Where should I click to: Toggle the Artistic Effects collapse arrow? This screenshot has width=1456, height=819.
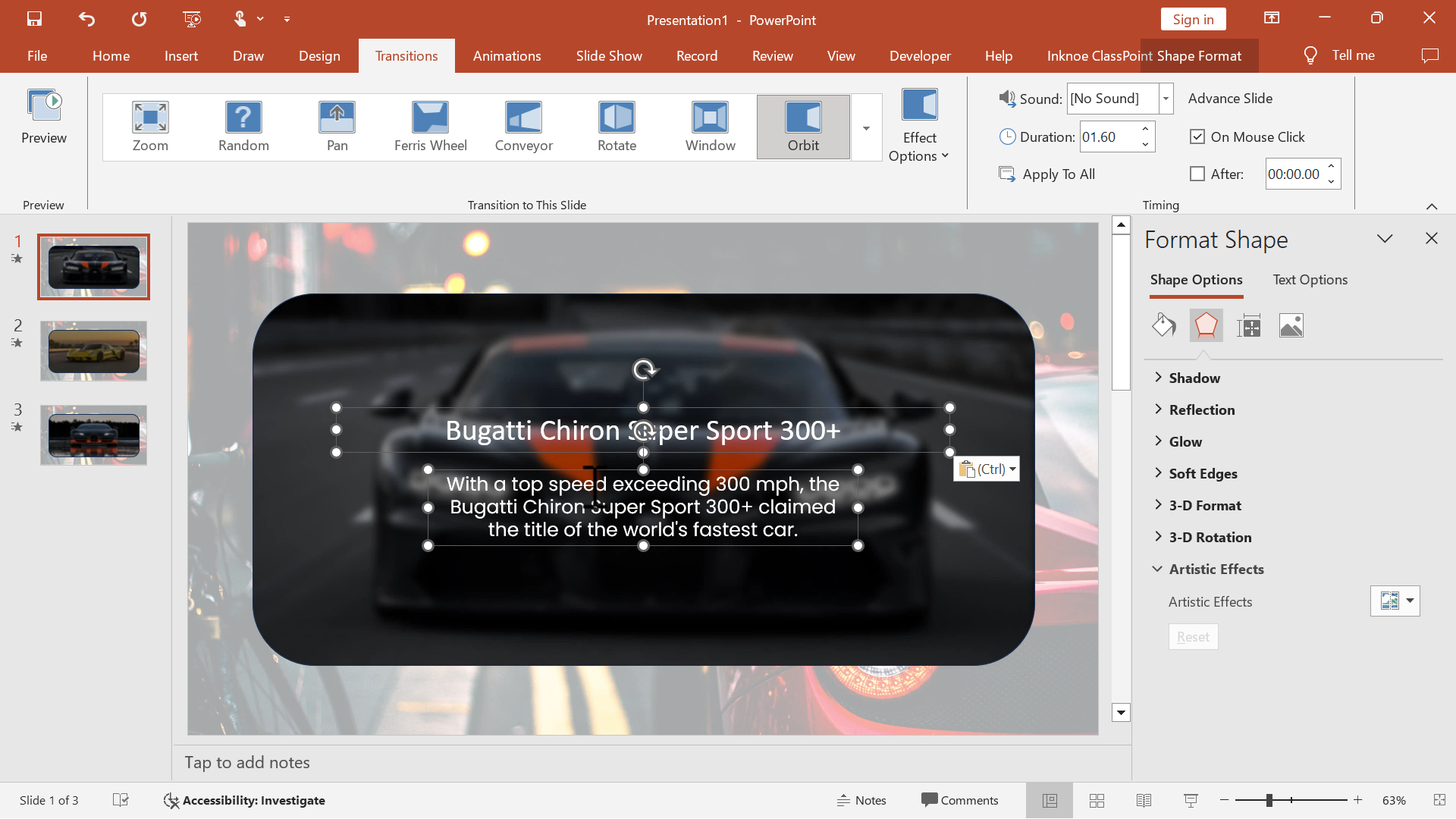1157,568
